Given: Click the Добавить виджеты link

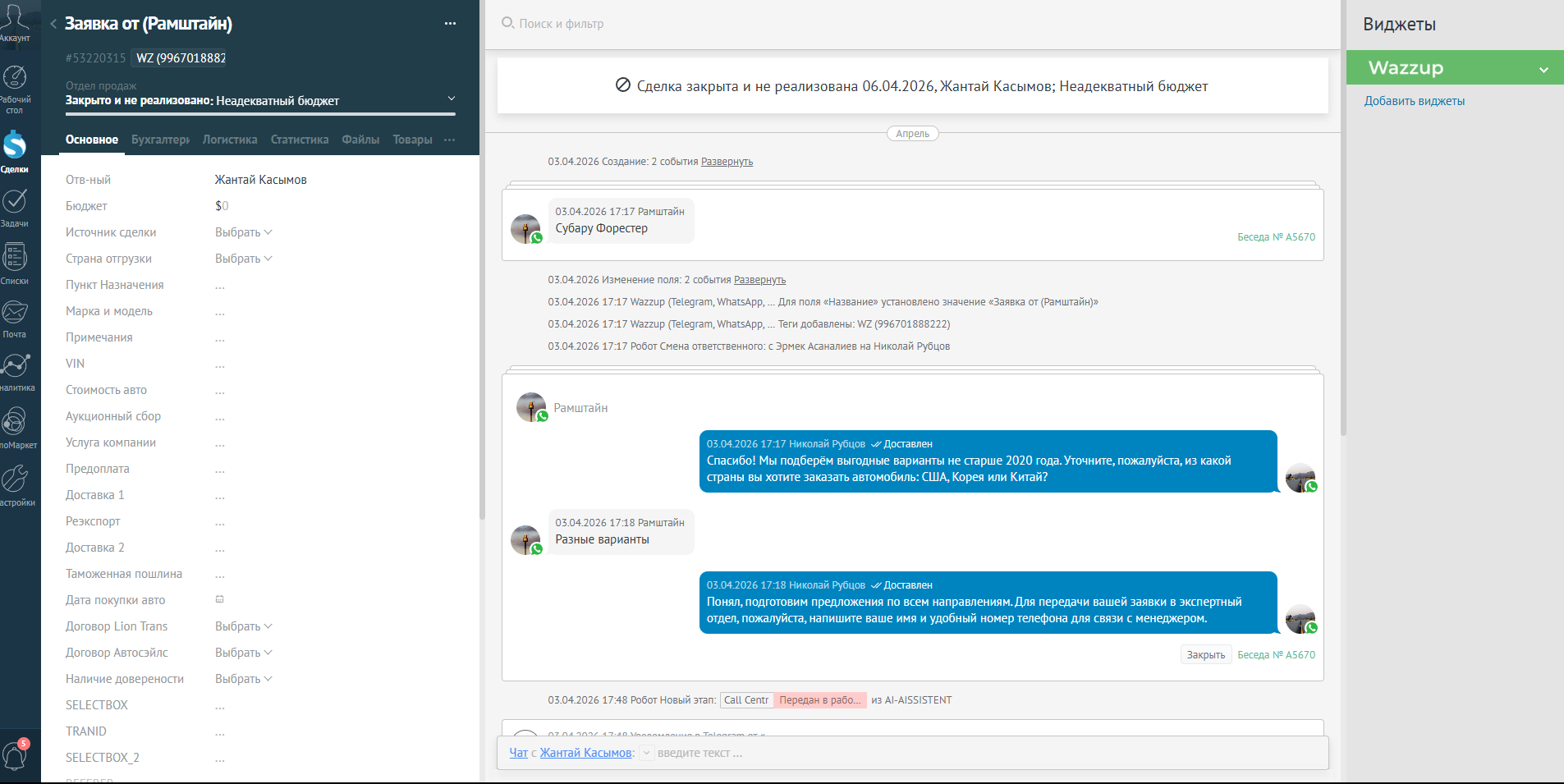Looking at the screenshot, I should 1414,101.
